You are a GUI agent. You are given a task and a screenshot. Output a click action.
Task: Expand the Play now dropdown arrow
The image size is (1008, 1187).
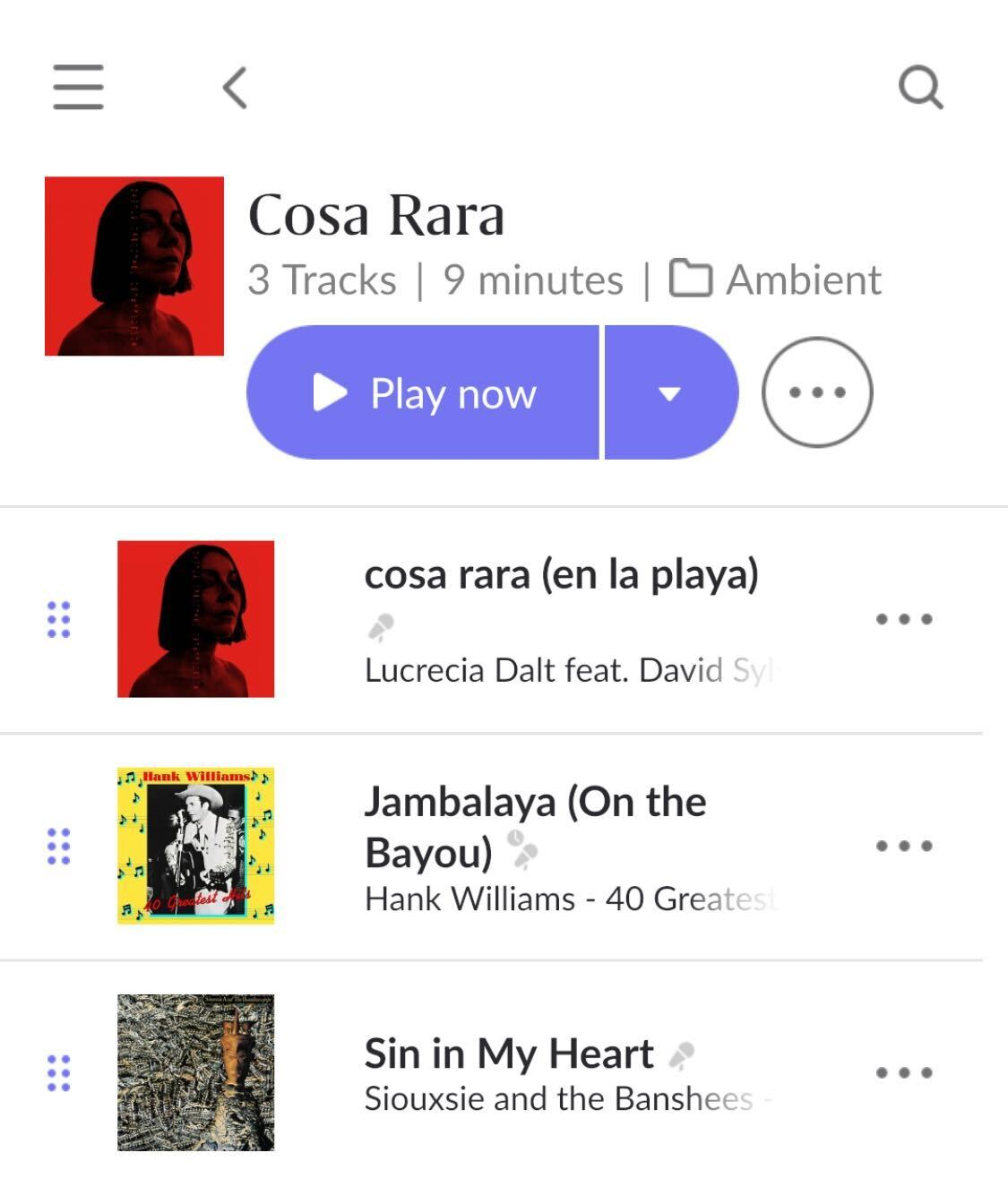coord(670,392)
